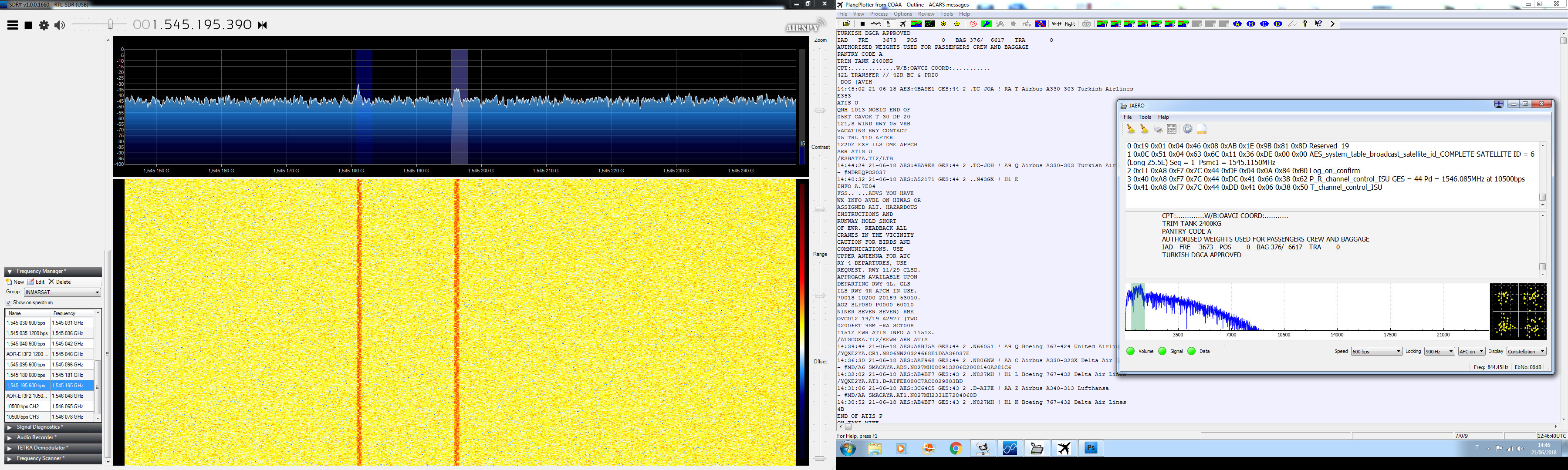Select the 1,545 180 600 bps frequency entry
The height and width of the screenshot is (470, 1568).
point(49,375)
